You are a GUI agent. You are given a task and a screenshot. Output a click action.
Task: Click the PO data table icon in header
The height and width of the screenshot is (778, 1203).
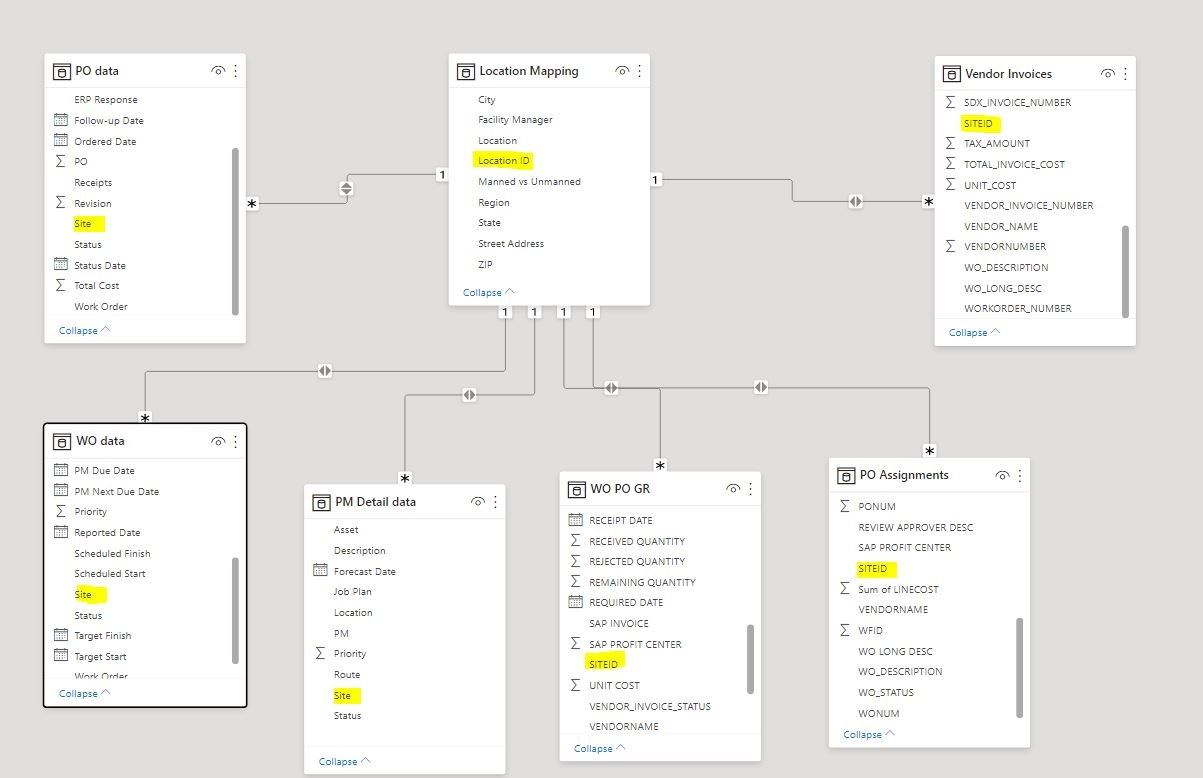click(61, 71)
